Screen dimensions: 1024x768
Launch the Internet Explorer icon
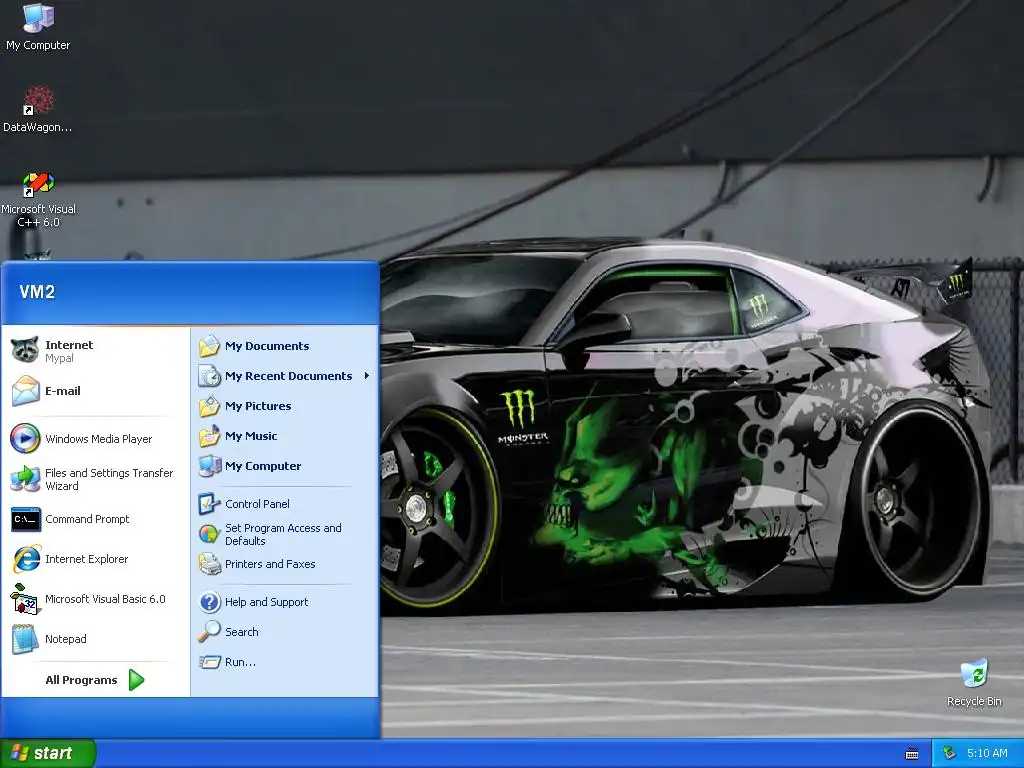coord(25,559)
